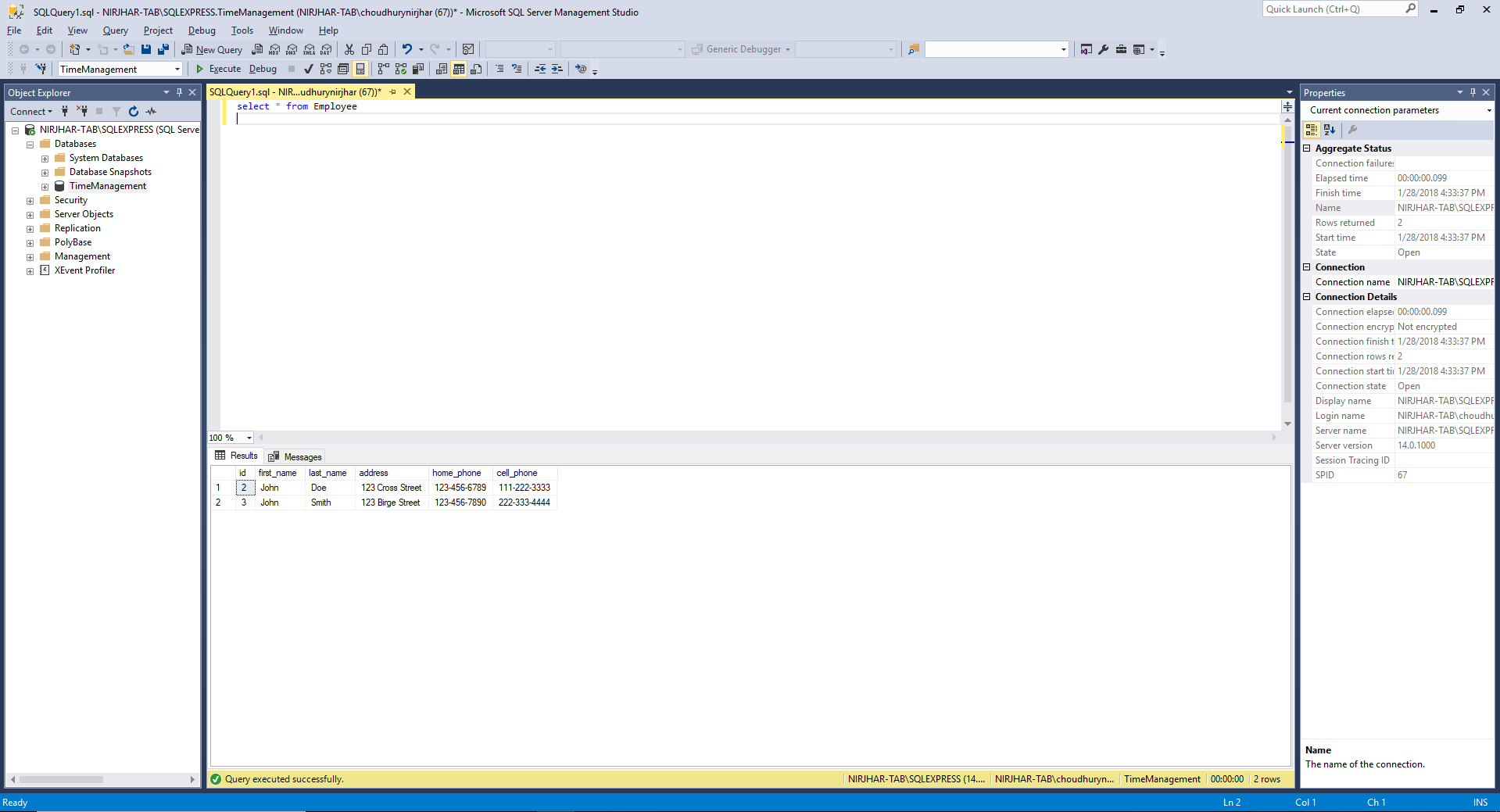Switch to the Messages tab

click(295, 456)
